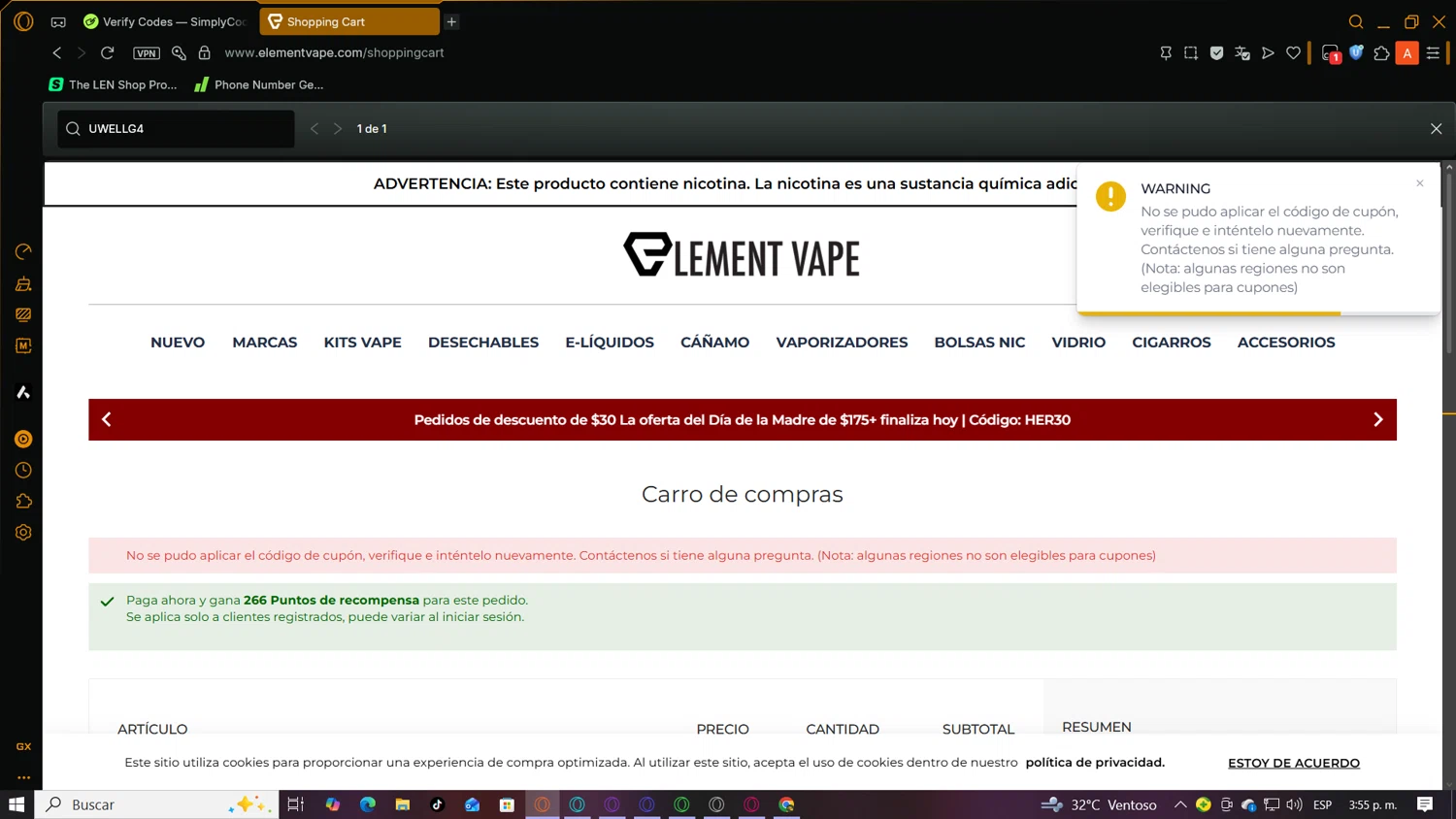
Task: Open the blue U shield extension
Action: pyautogui.click(x=1356, y=52)
